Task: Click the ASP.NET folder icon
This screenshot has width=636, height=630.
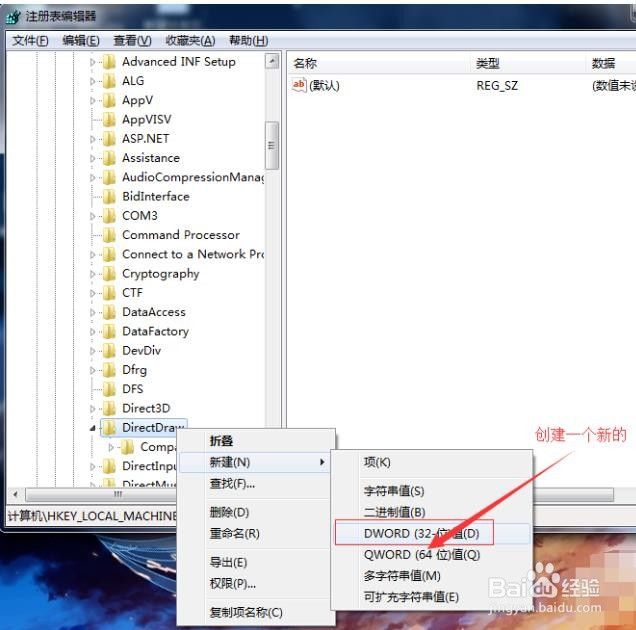Action: click(x=109, y=139)
